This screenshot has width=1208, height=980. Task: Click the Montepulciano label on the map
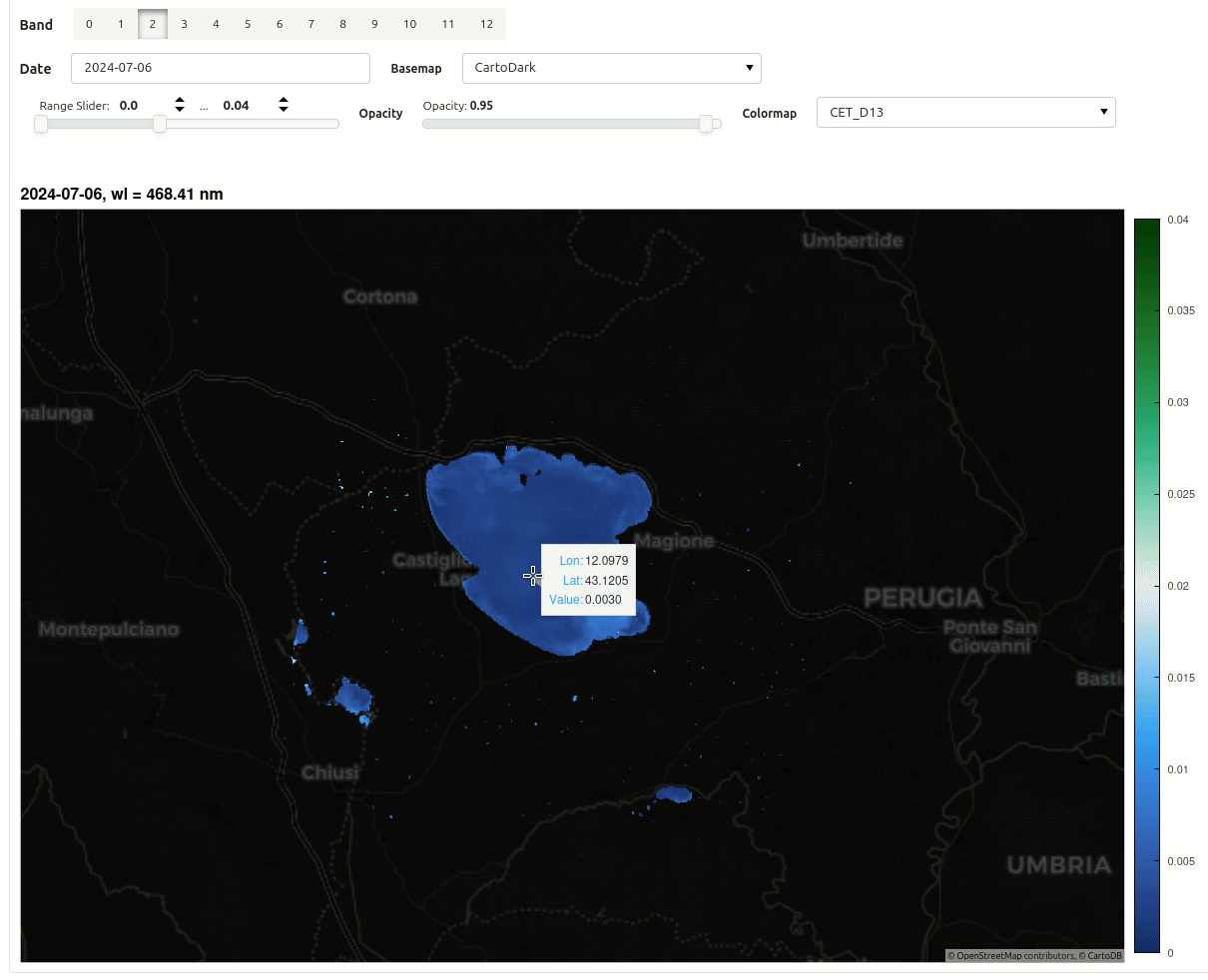click(x=109, y=629)
